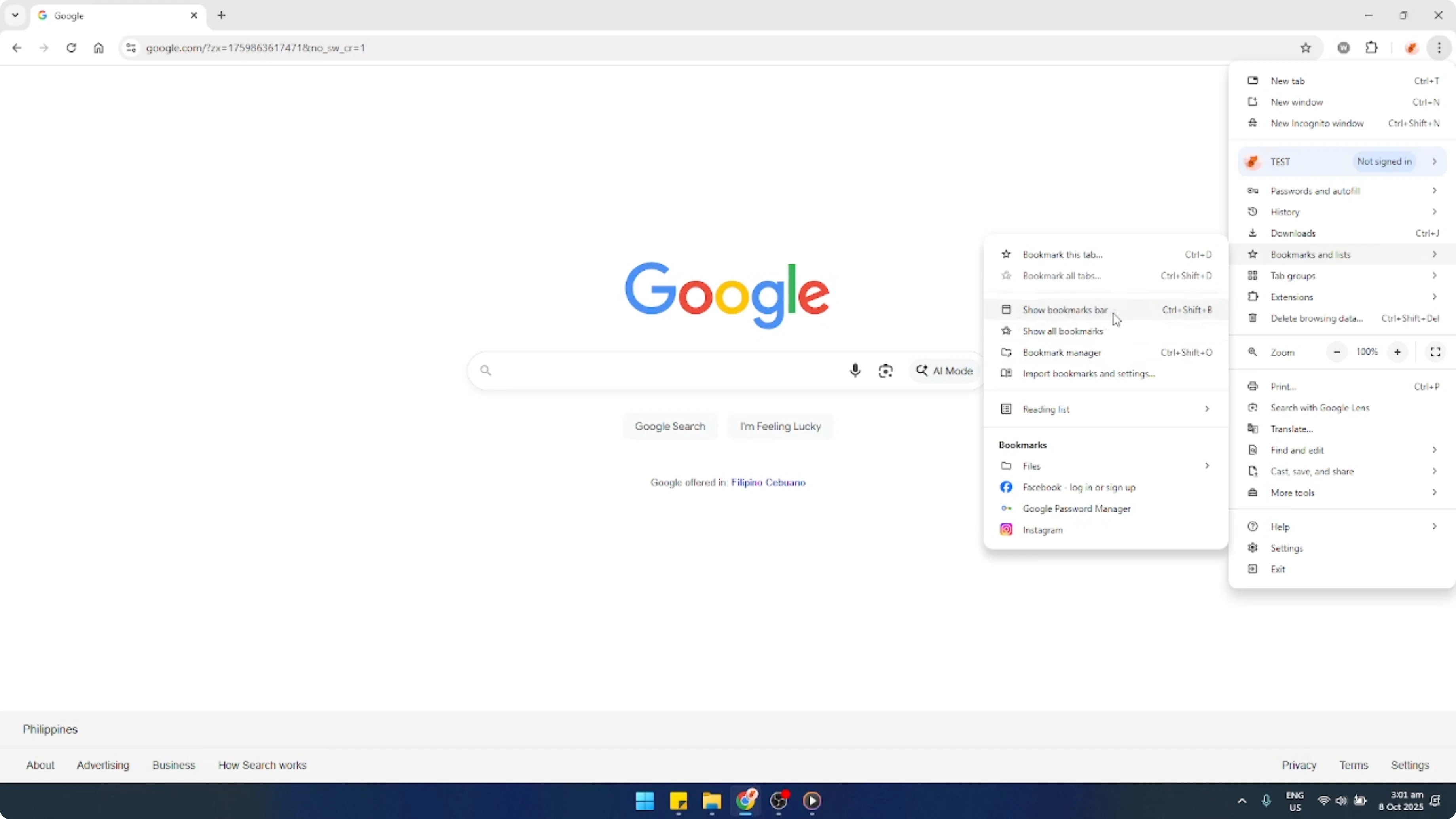Reload the current page
The width and height of the screenshot is (1456, 819).
click(71, 48)
